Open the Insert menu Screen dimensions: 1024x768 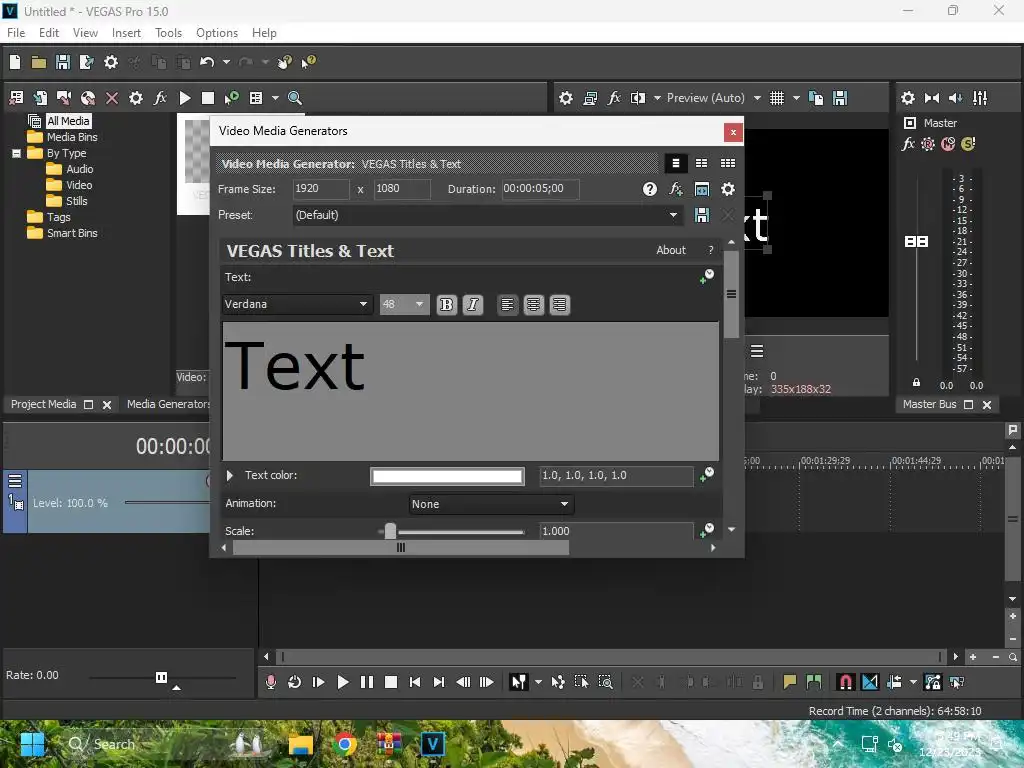[126, 33]
